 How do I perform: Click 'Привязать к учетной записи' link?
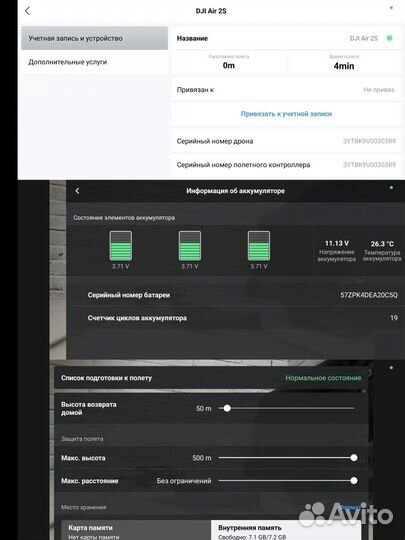coord(286,114)
